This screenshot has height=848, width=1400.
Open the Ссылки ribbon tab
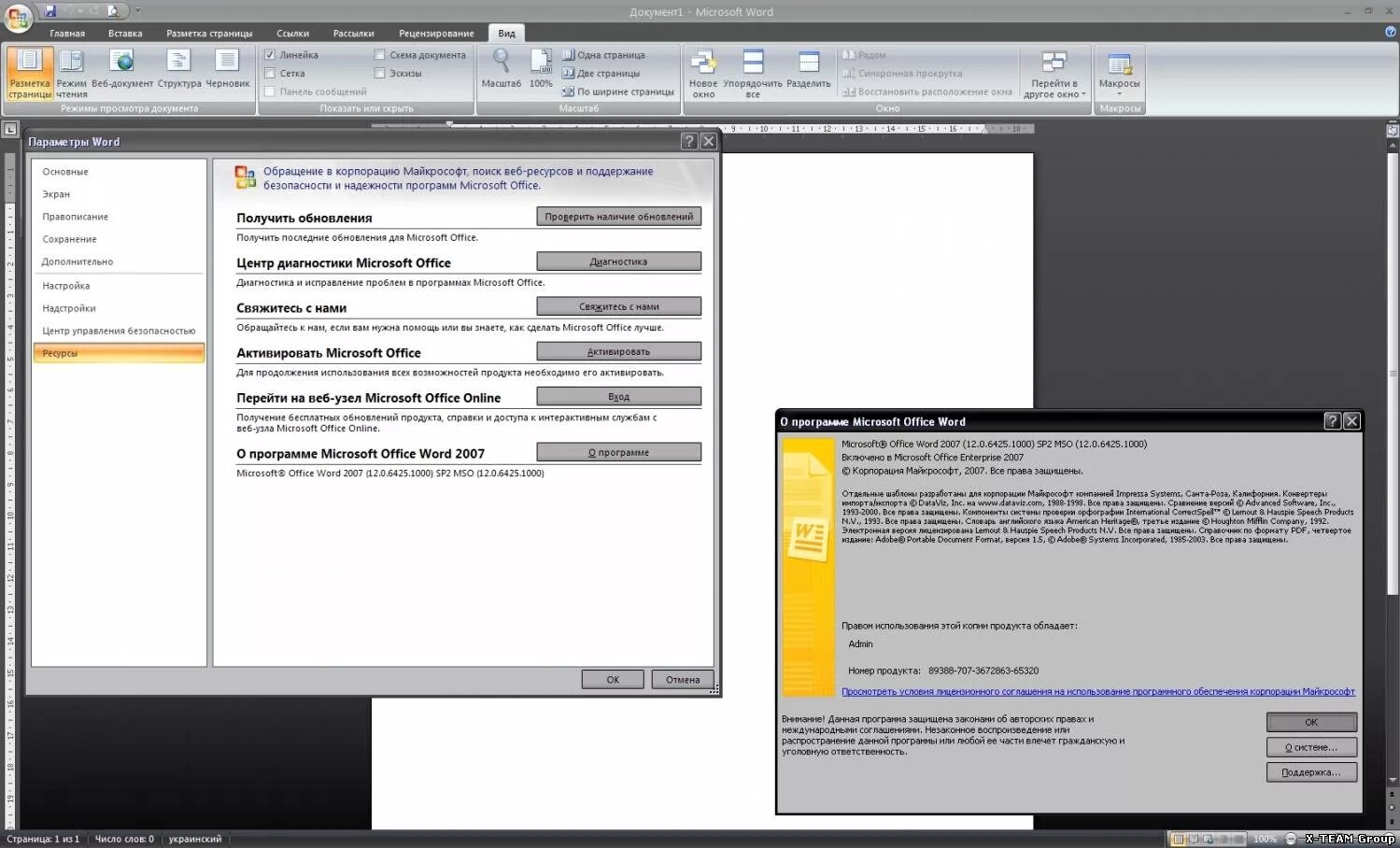[x=292, y=34]
